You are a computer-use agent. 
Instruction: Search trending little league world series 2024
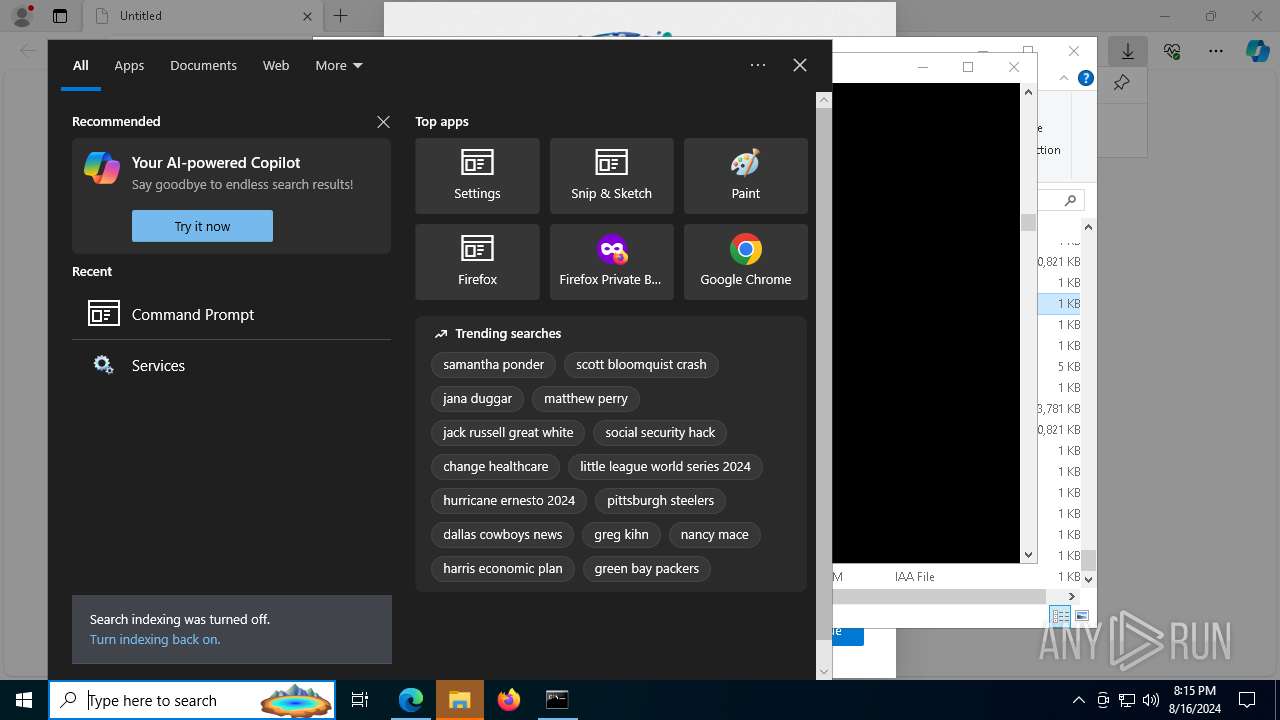pyautogui.click(x=665, y=467)
